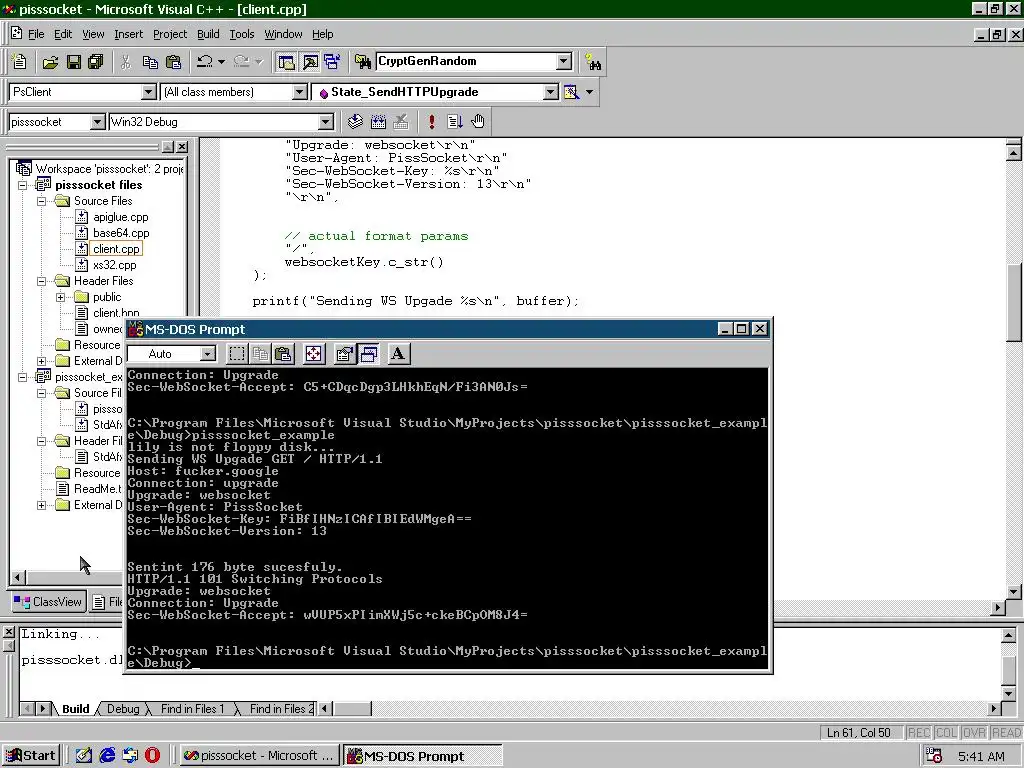
Task: Toggle the Background icon in MS-DOS Prompt
Action: pos(368,354)
